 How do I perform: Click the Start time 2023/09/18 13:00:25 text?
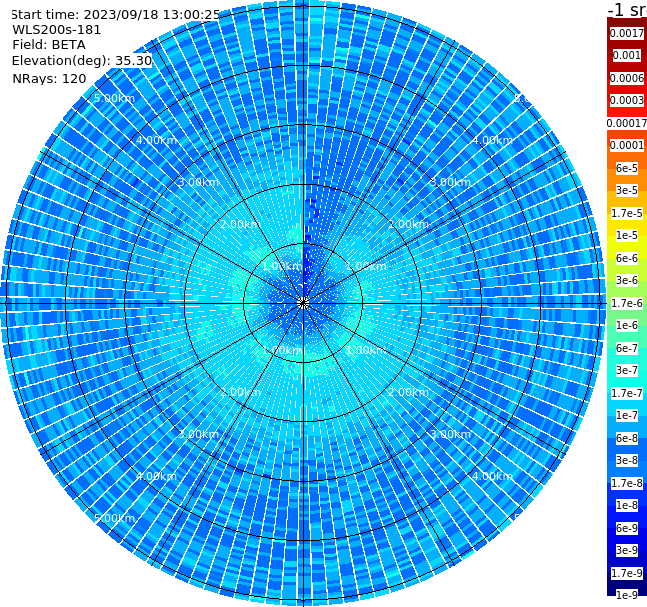115,15
